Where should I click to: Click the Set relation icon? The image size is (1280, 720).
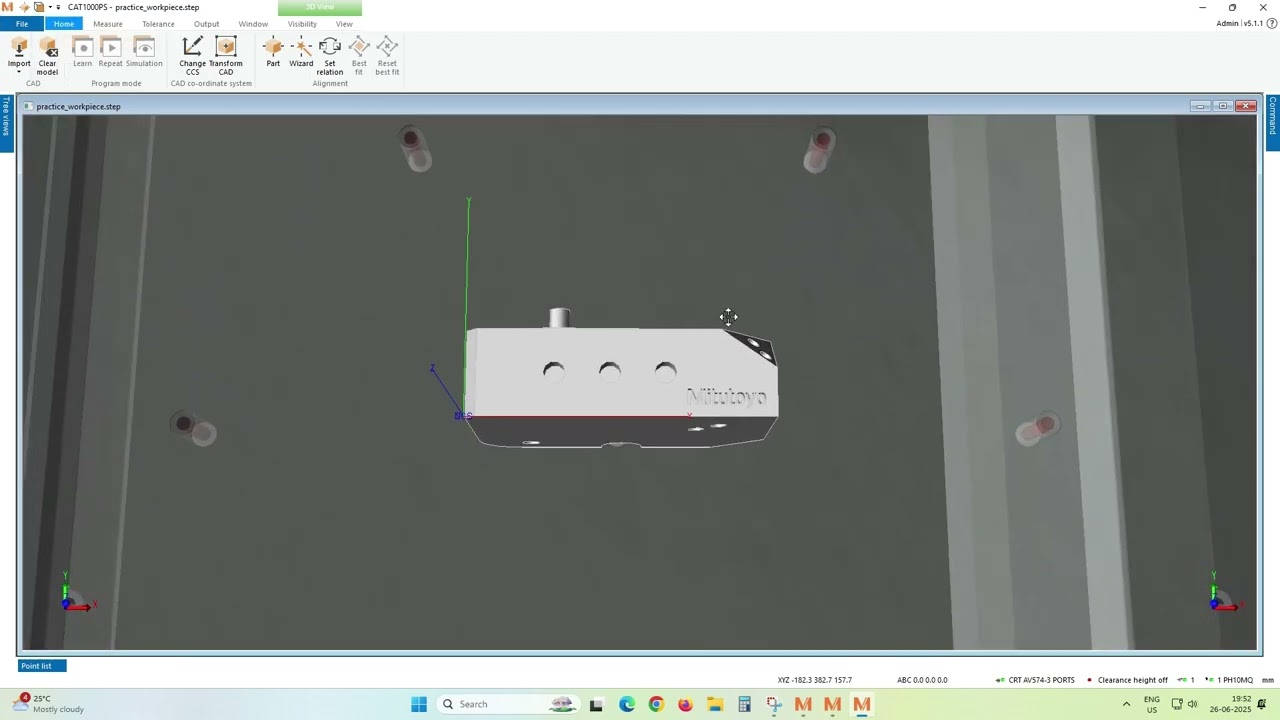point(330,47)
